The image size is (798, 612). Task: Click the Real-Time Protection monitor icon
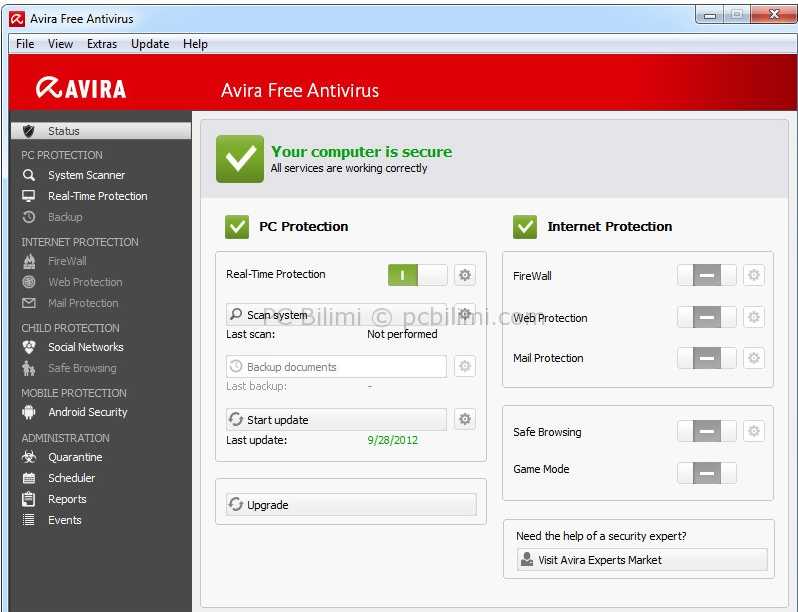tap(29, 196)
